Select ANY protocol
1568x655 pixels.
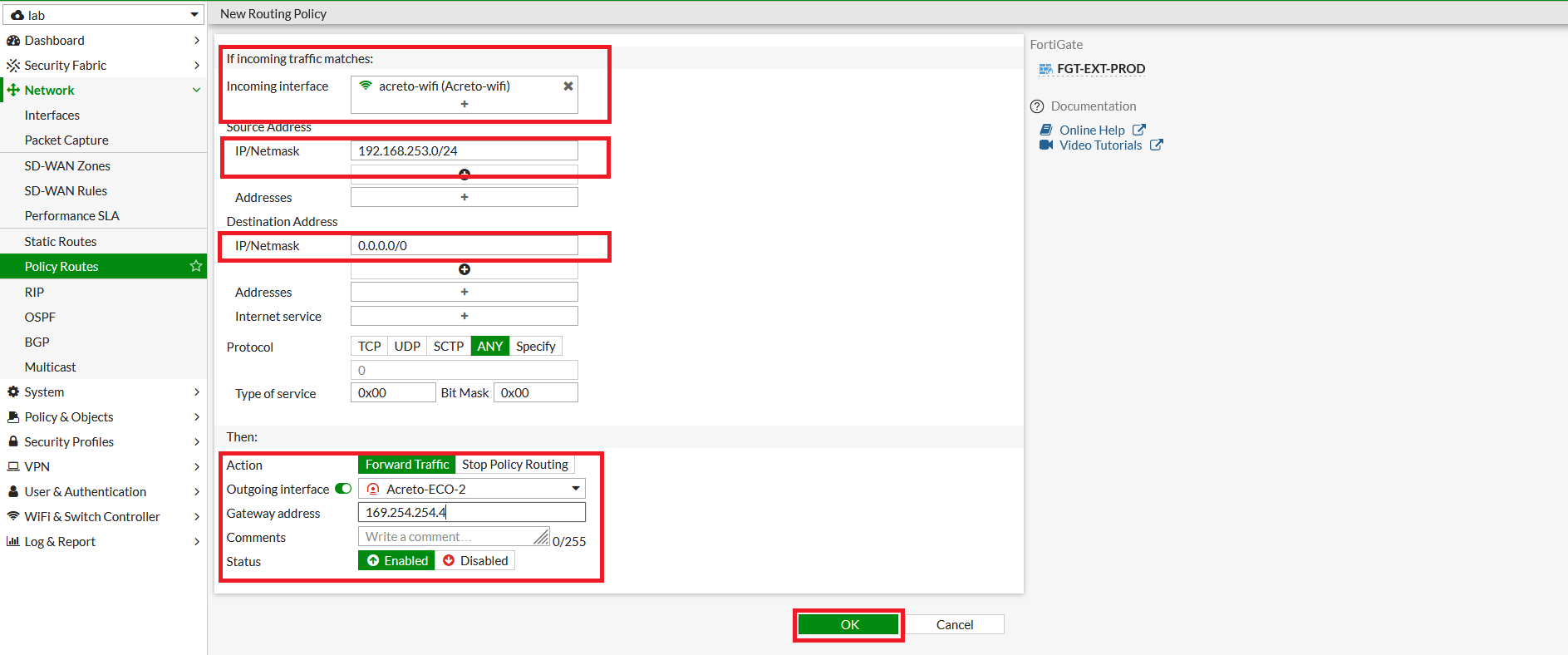coord(490,347)
